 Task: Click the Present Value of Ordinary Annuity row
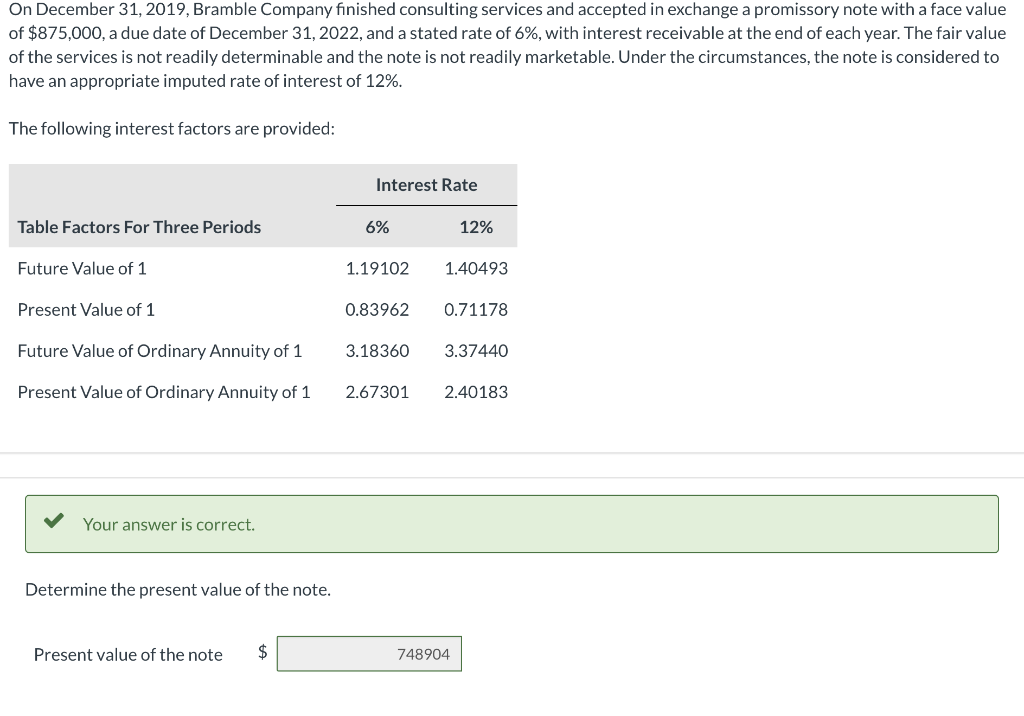pyautogui.click(x=163, y=391)
